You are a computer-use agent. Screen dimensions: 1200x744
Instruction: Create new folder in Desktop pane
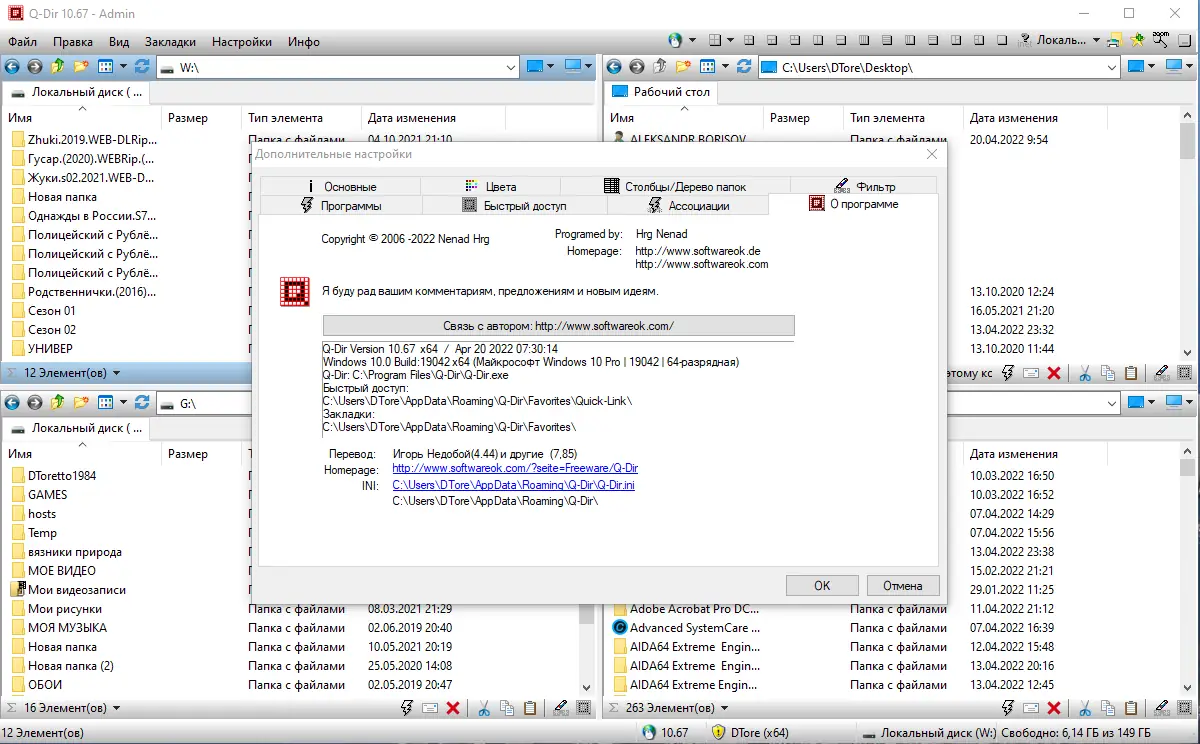pyautogui.click(x=684, y=67)
